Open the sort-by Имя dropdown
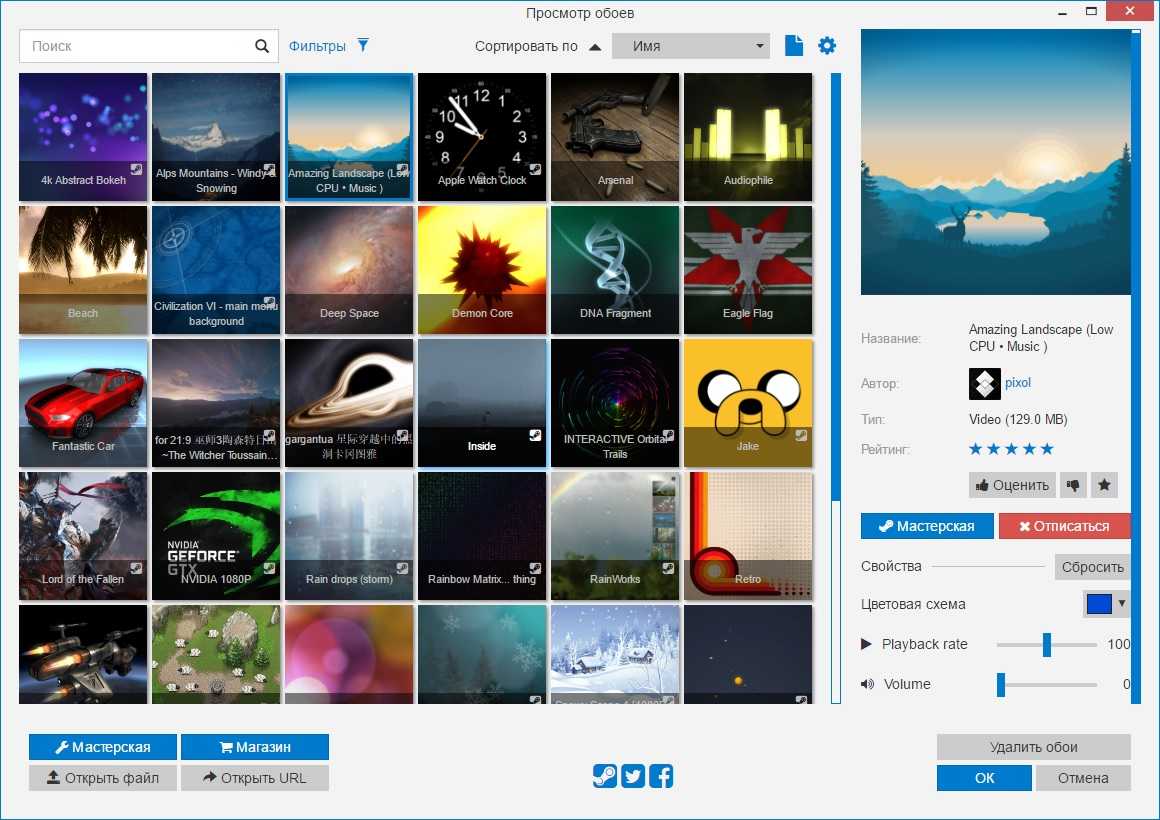This screenshot has height=820, width=1160. (690, 46)
